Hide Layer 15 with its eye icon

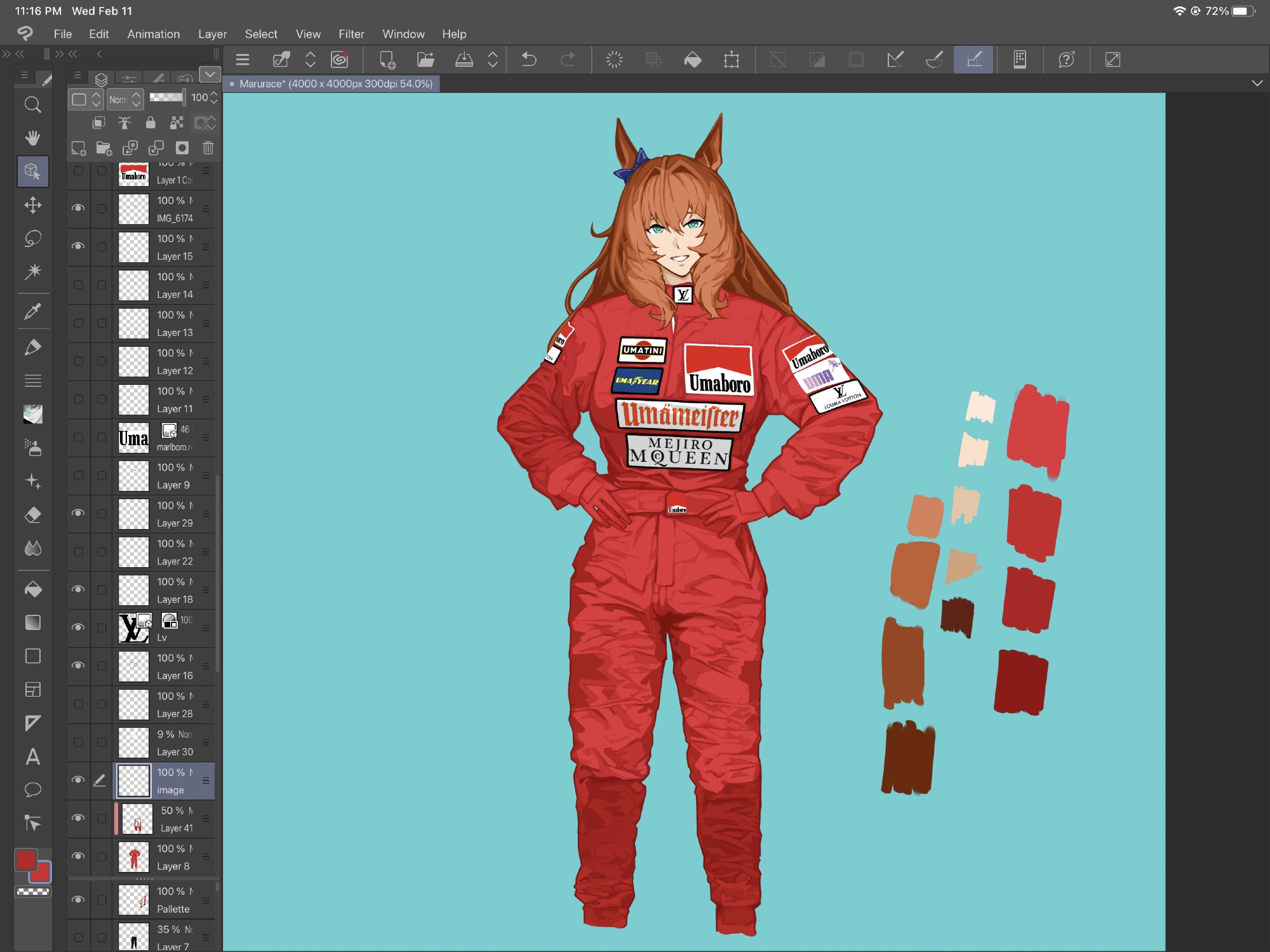(x=78, y=246)
